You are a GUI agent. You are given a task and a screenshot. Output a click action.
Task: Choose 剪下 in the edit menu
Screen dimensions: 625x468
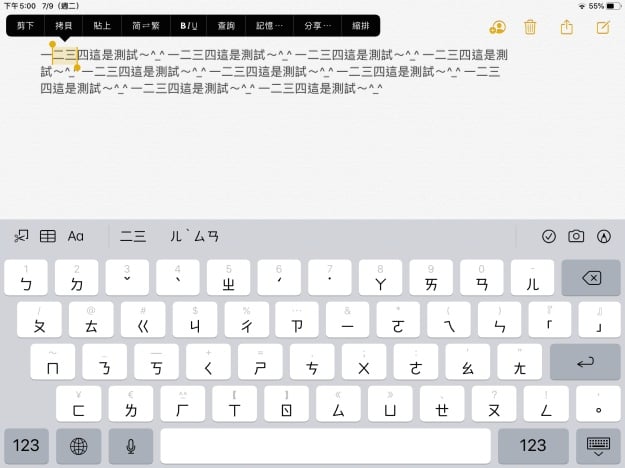(x=26, y=25)
